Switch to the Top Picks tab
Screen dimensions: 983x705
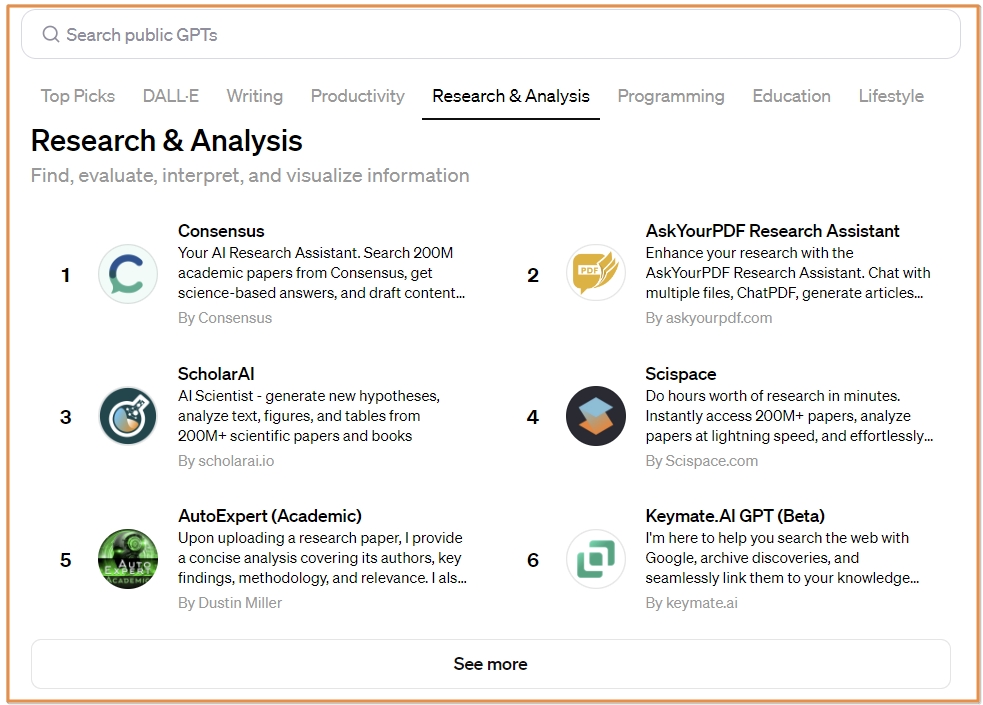point(78,96)
